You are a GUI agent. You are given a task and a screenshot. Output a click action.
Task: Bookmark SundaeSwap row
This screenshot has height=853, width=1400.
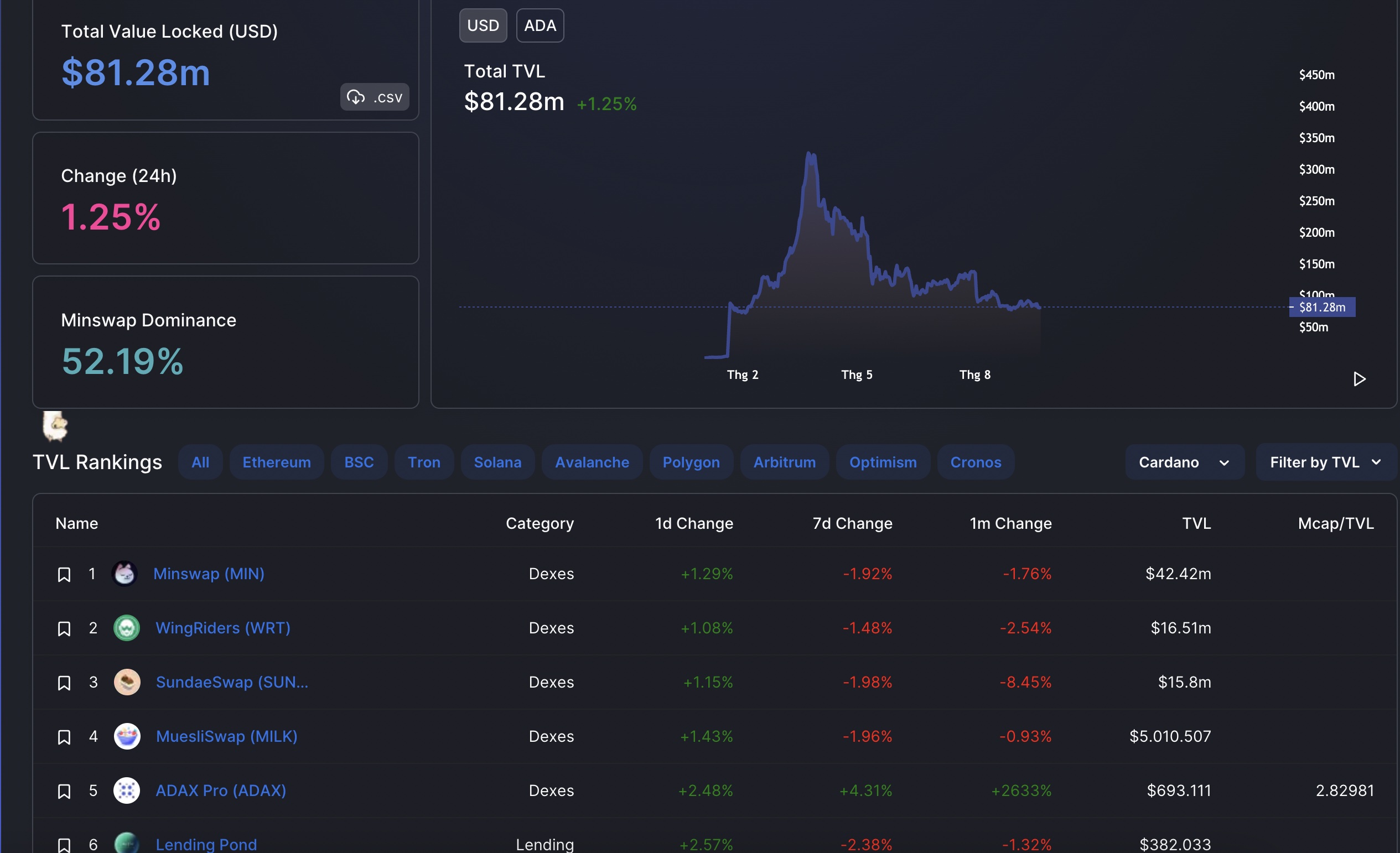tap(64, 683)
